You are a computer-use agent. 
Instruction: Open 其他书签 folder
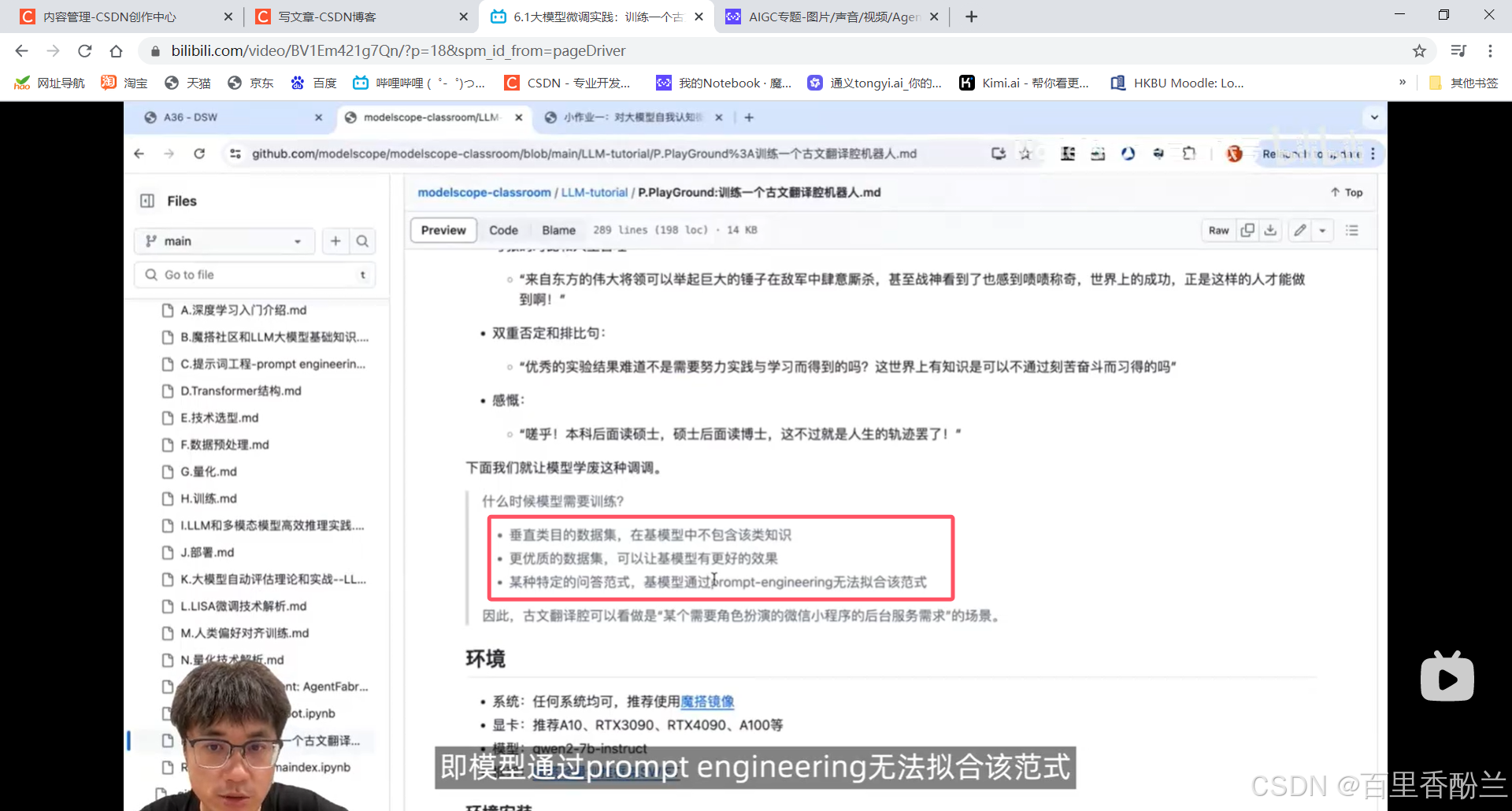[x=1463, y=83]
